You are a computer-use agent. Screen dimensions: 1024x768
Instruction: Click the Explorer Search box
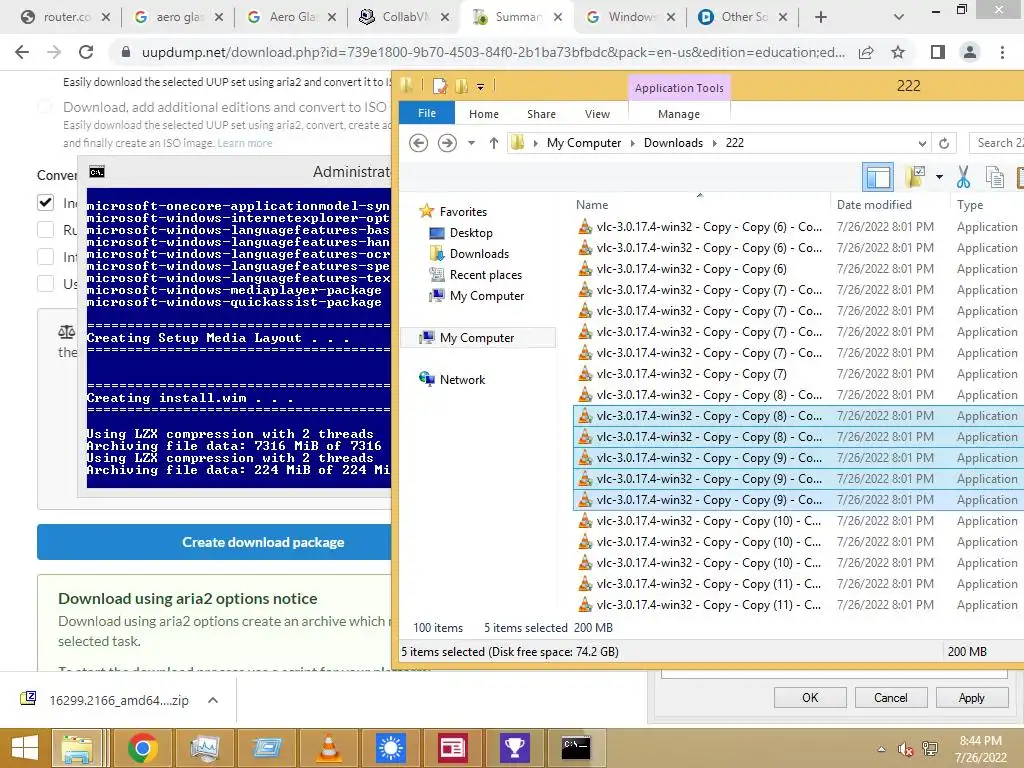(x=997, y=143)
